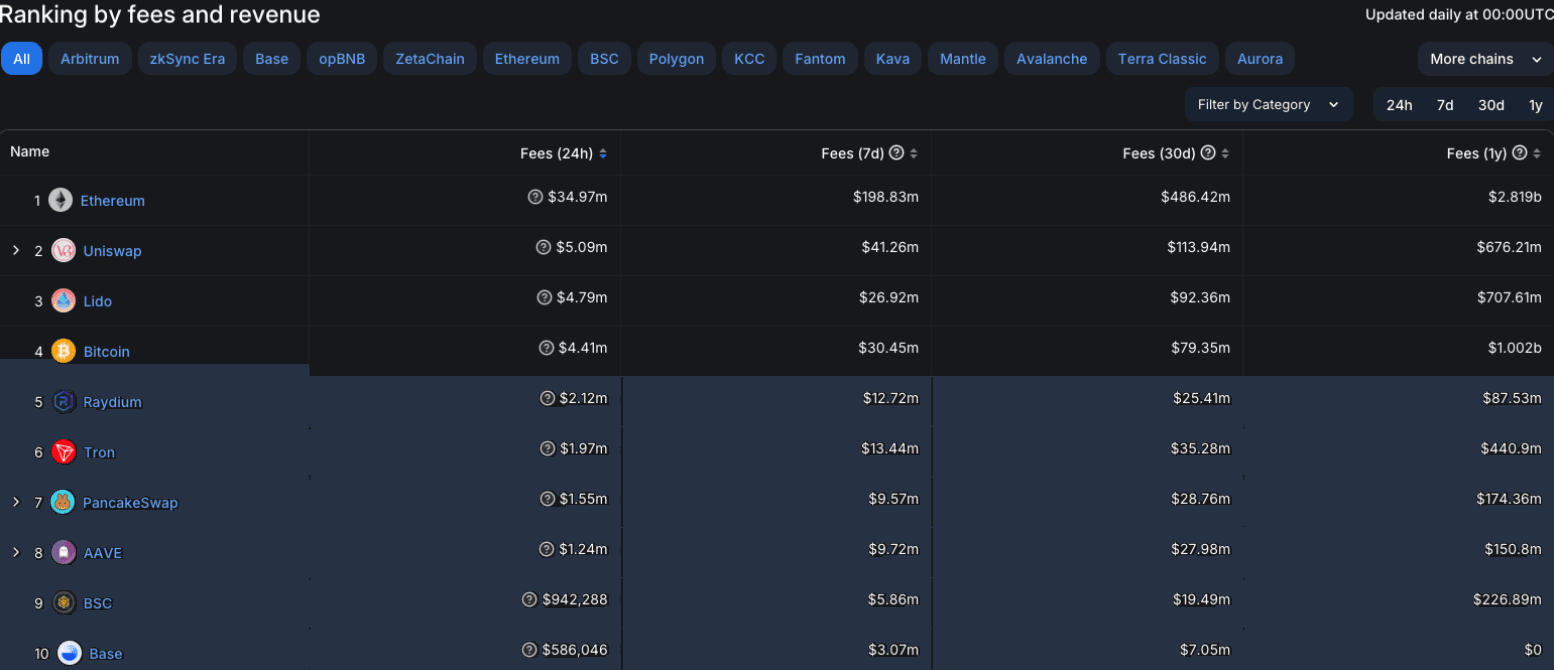Switch time range to 1y

pos(1535,105)
